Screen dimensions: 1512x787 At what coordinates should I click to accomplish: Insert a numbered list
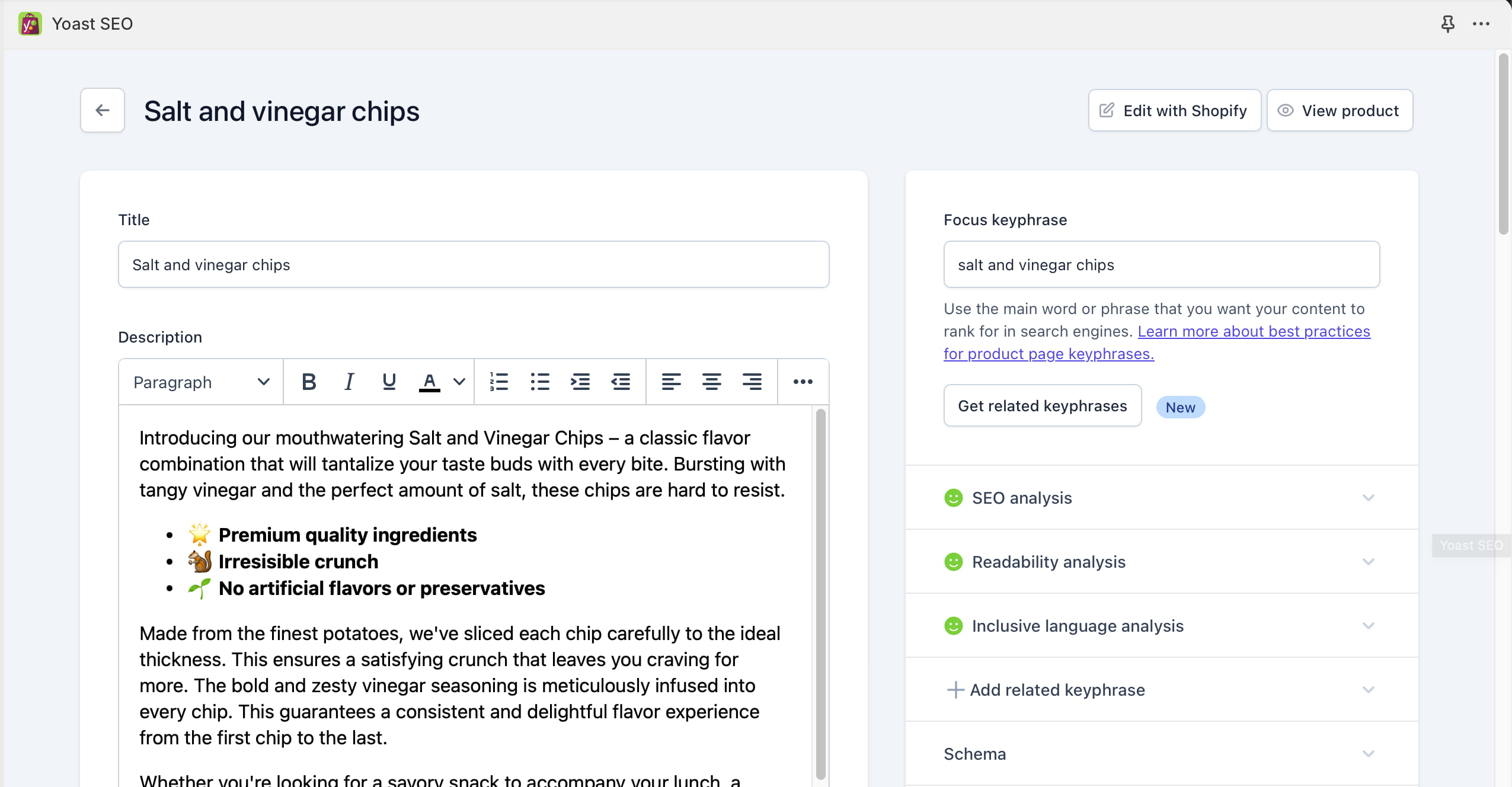499,382
